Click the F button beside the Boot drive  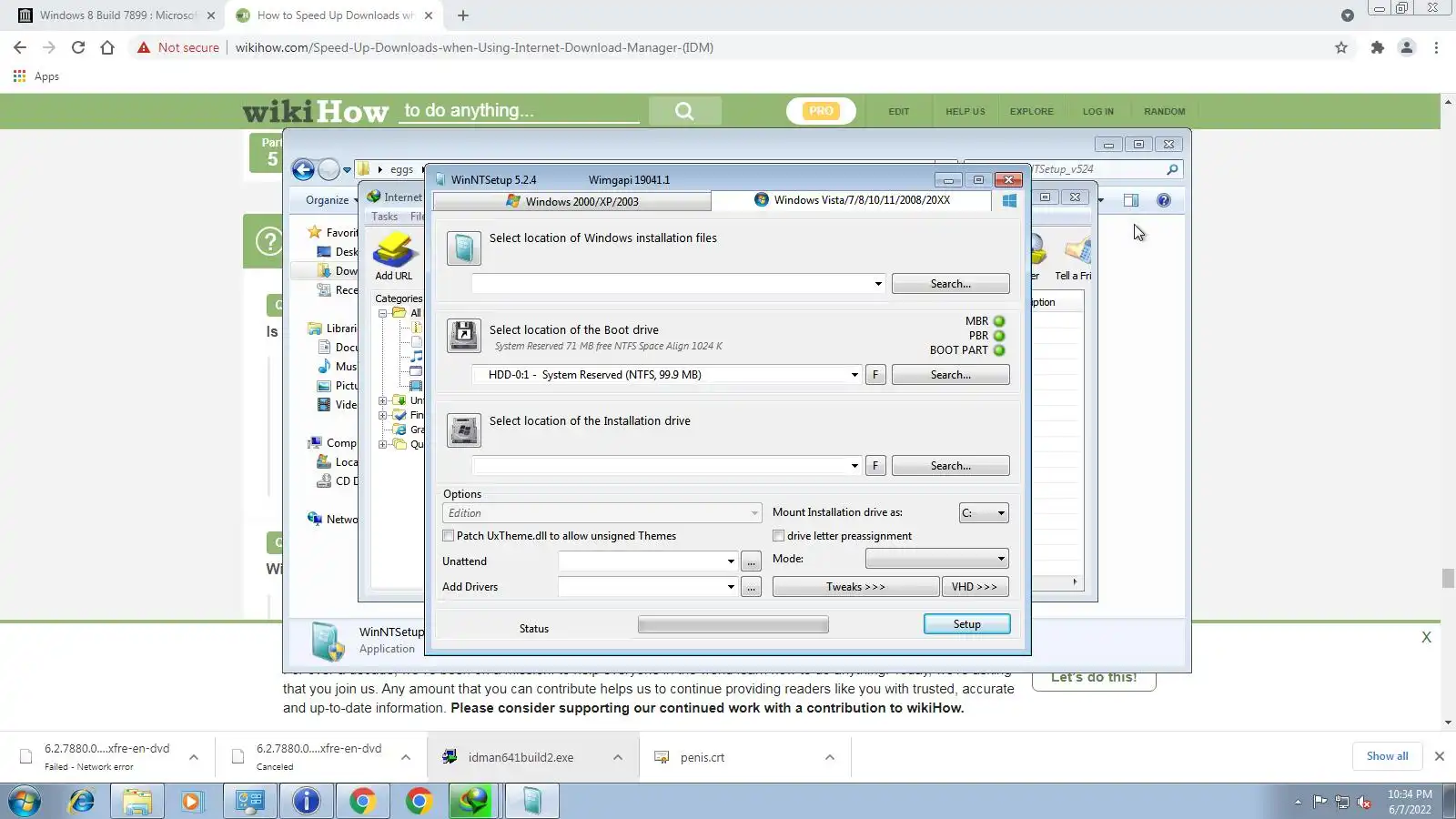point(875,375)
